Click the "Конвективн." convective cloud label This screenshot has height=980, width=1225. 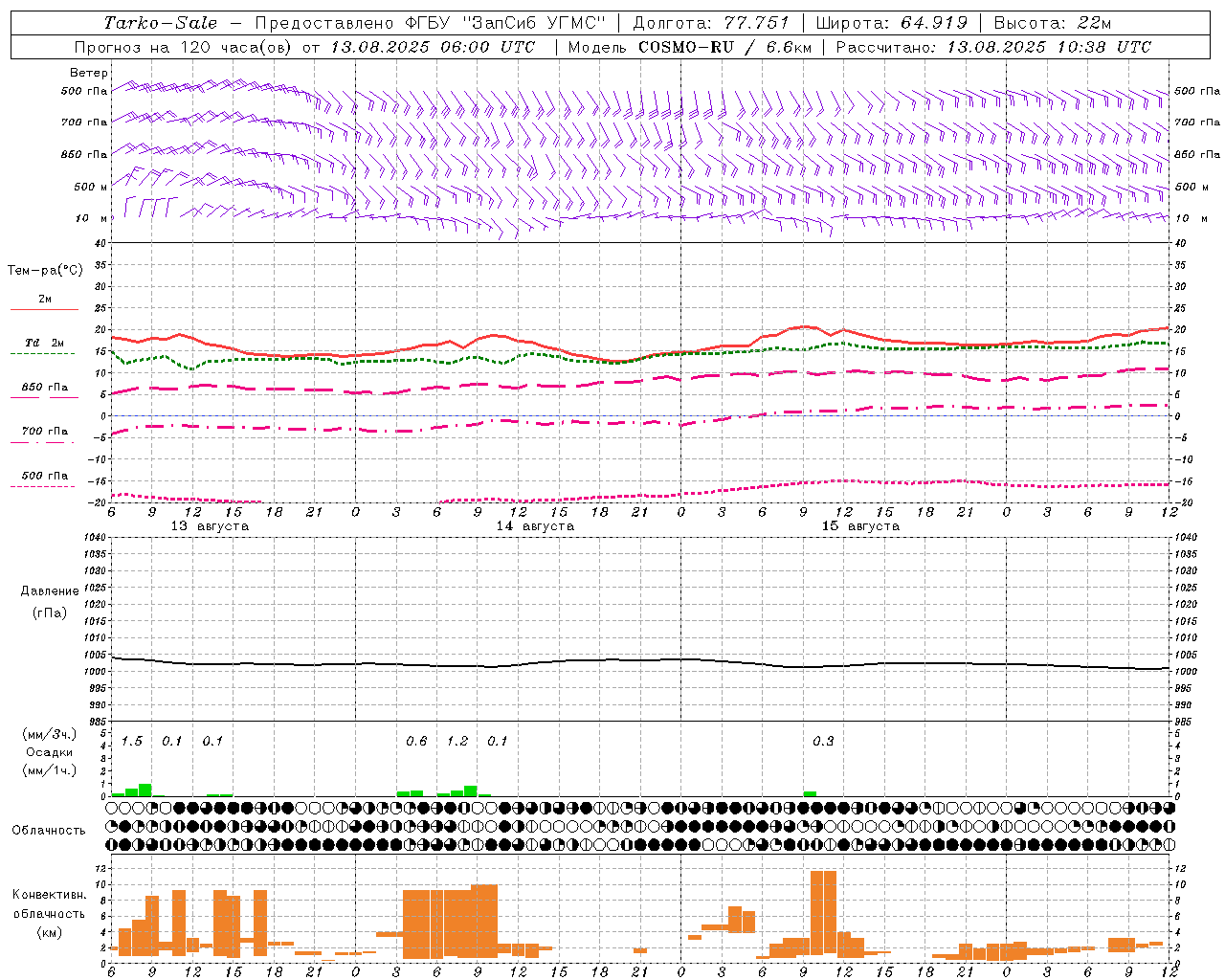(x=50, y=895)
